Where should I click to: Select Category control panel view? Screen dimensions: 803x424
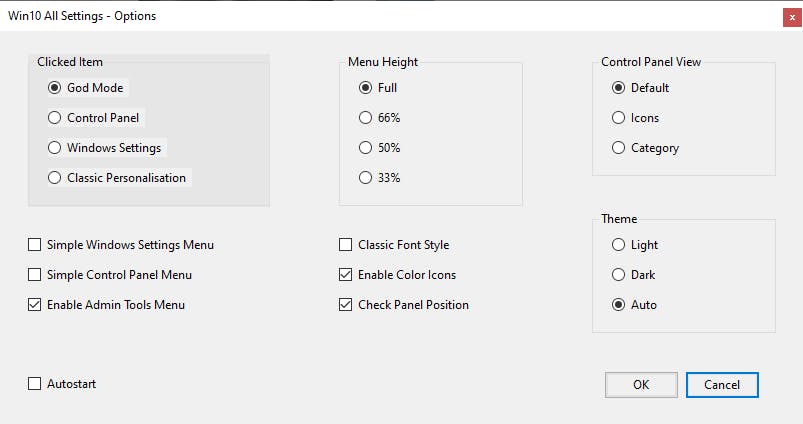click(x=619, y=148)
